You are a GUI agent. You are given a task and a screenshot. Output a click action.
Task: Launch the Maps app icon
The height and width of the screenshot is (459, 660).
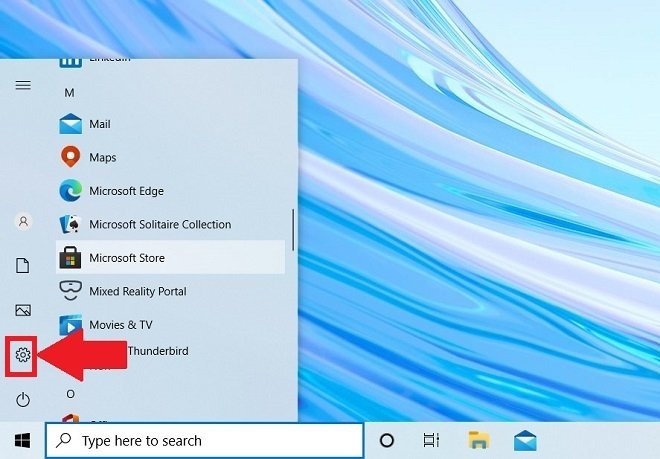70,157
